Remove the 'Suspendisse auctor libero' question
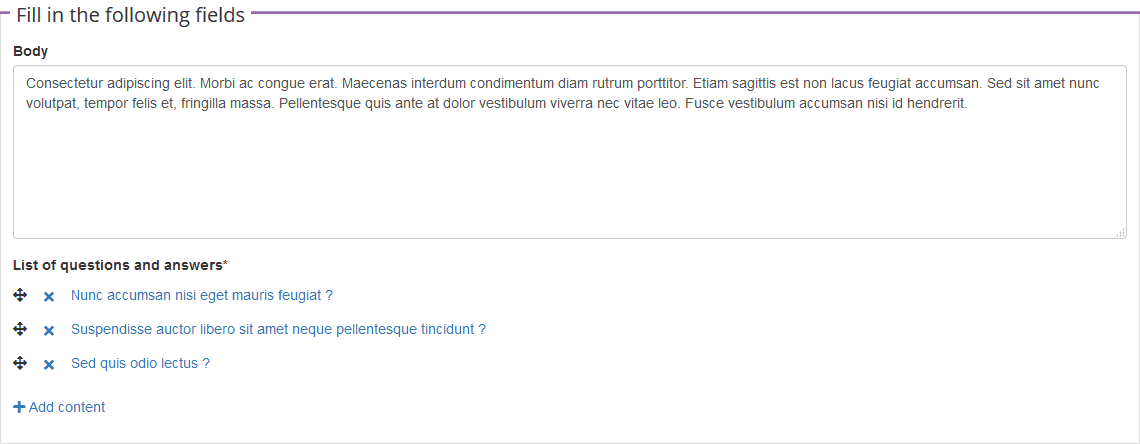 tap(49, 331)
